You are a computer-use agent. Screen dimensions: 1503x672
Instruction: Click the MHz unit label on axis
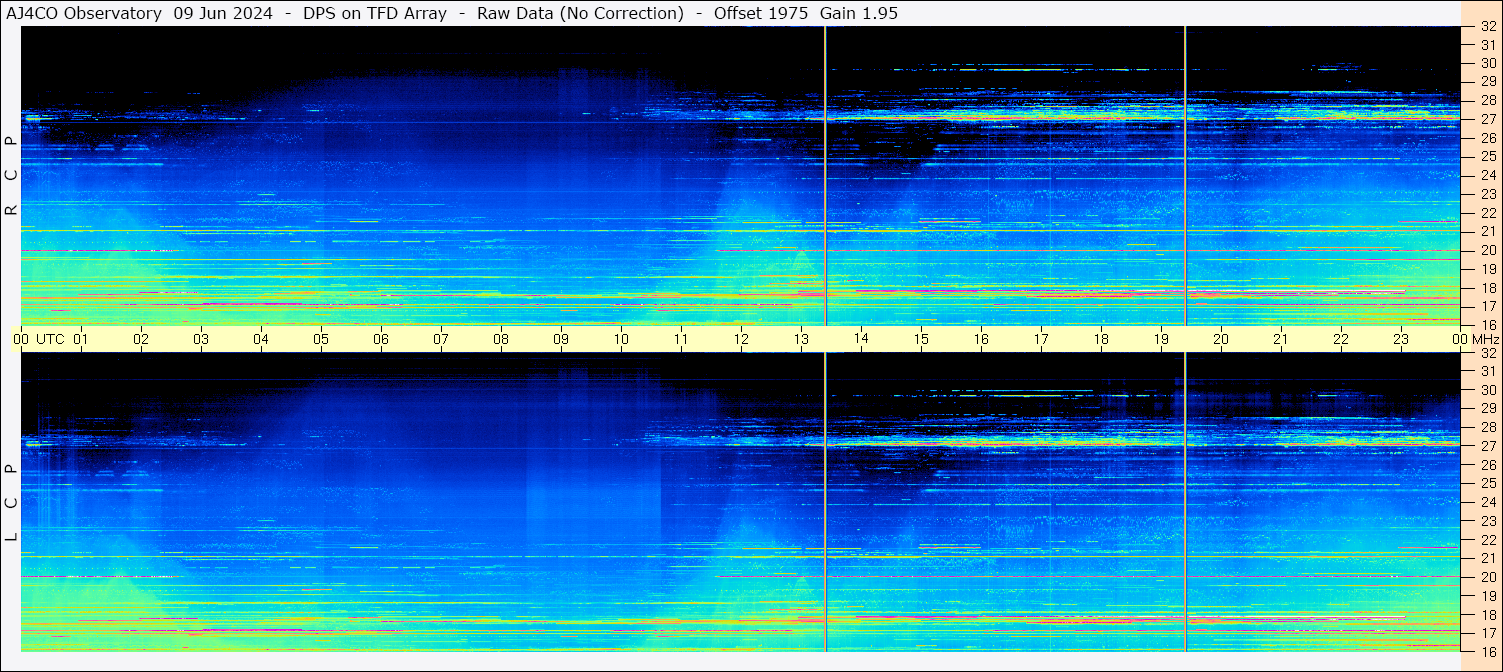click(1483, 339)
